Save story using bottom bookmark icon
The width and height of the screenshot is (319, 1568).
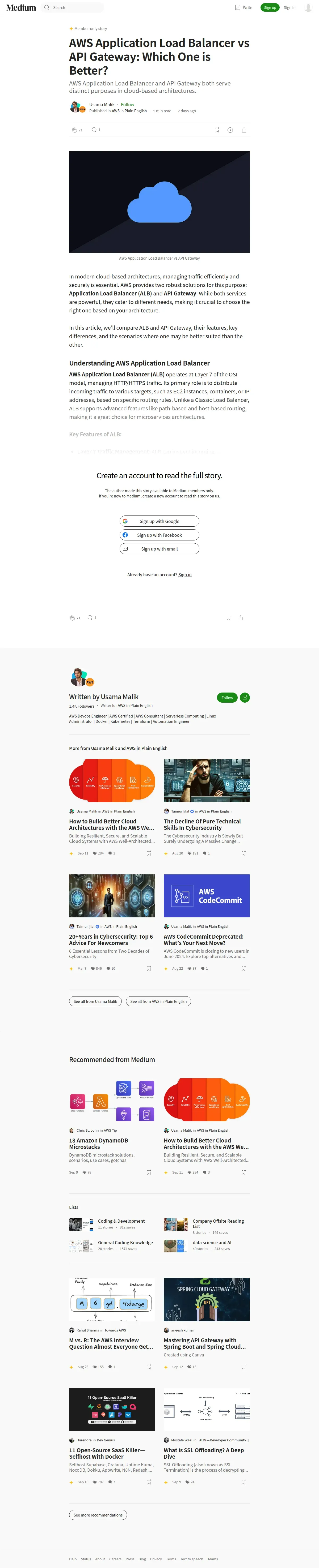click(x=229, y=618)
